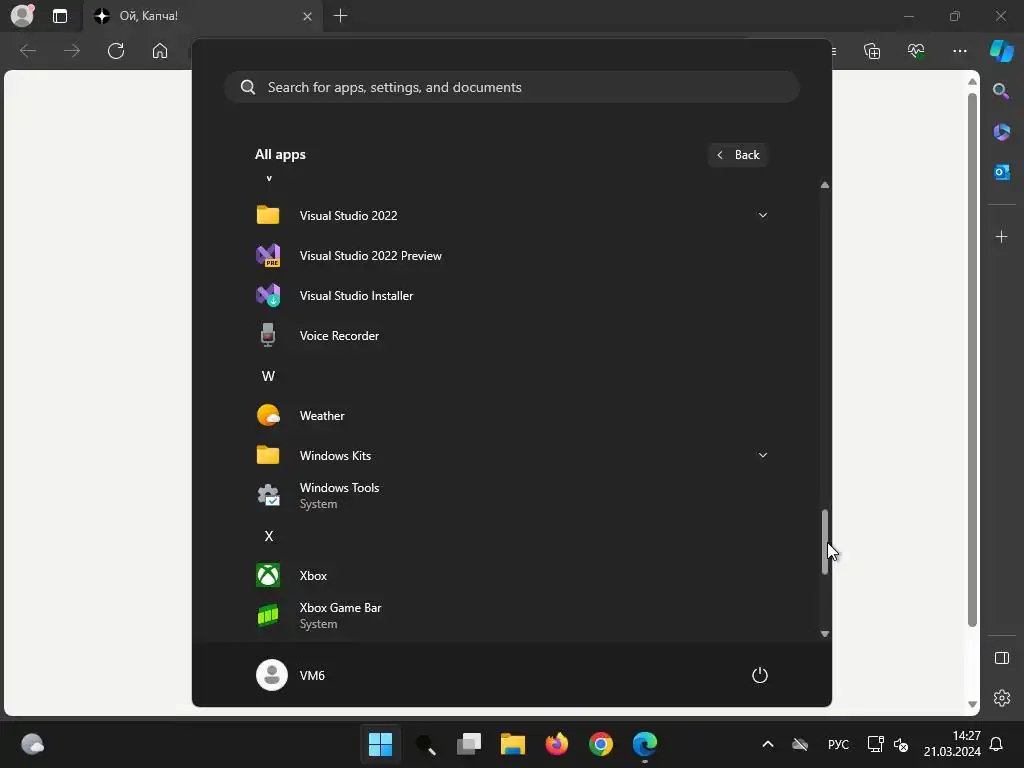Click the Windows Start button in taskbar

pos(380,744)
